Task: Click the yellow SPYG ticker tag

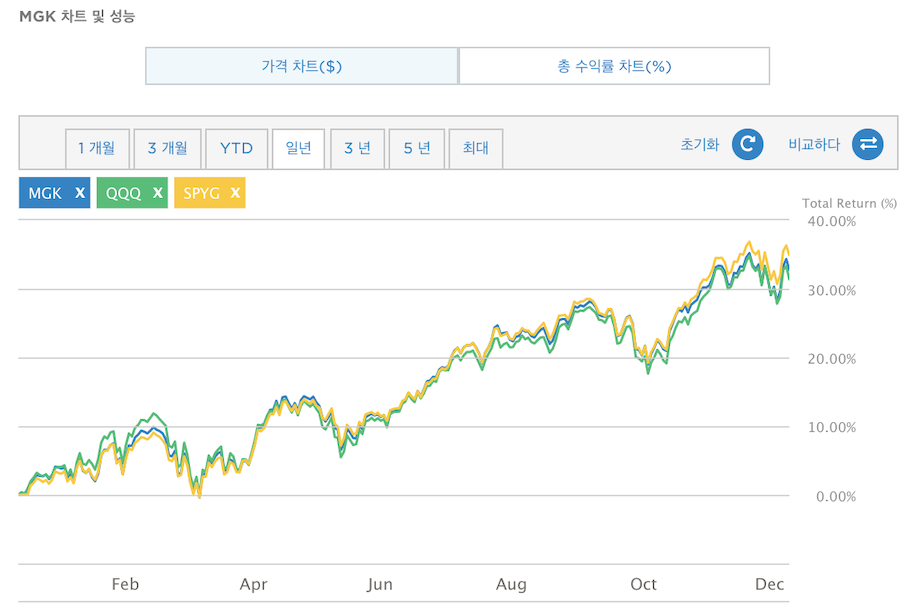Action: (209, 193)
